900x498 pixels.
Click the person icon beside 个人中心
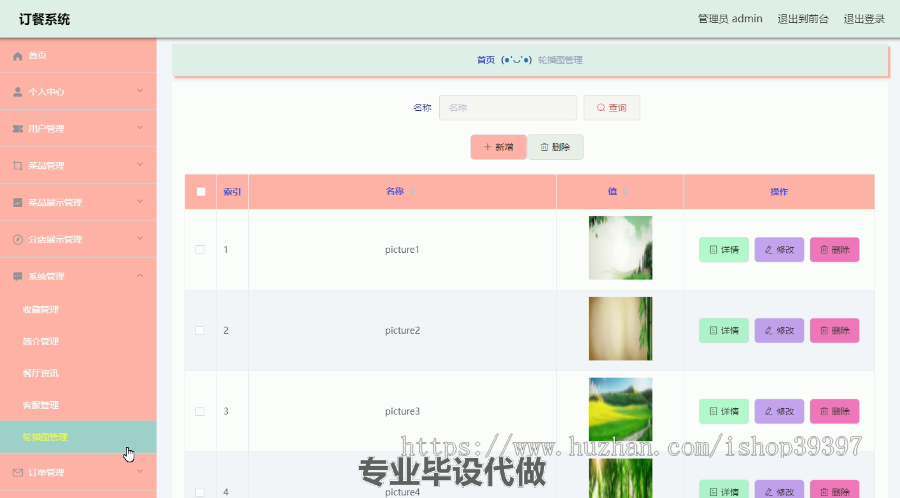(x=18, y=92)
